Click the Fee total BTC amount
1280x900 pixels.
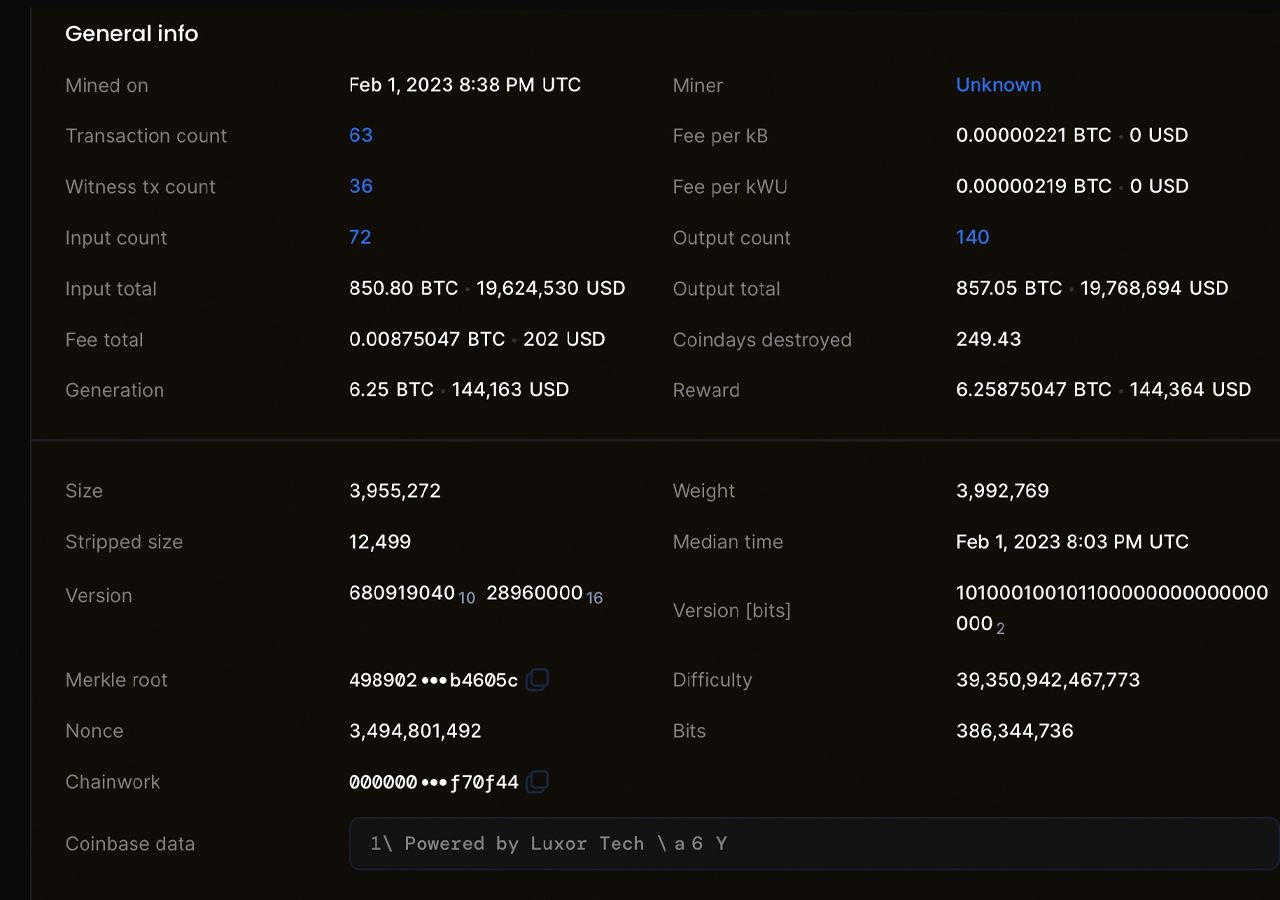tap(427, 339)
